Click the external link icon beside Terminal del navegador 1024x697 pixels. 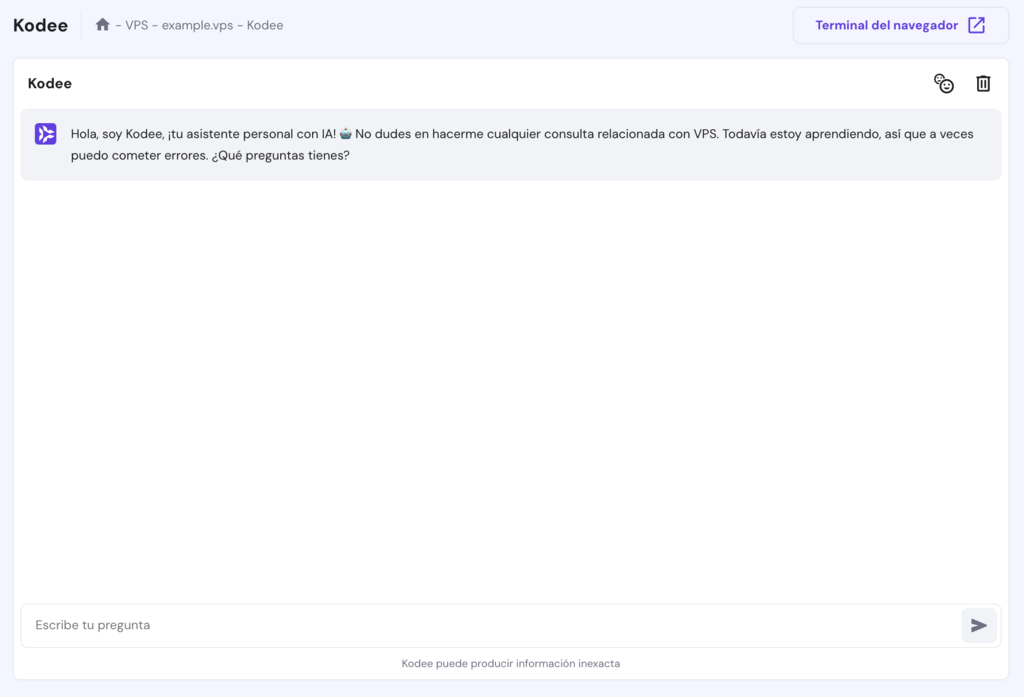click(x=976, y=25)
